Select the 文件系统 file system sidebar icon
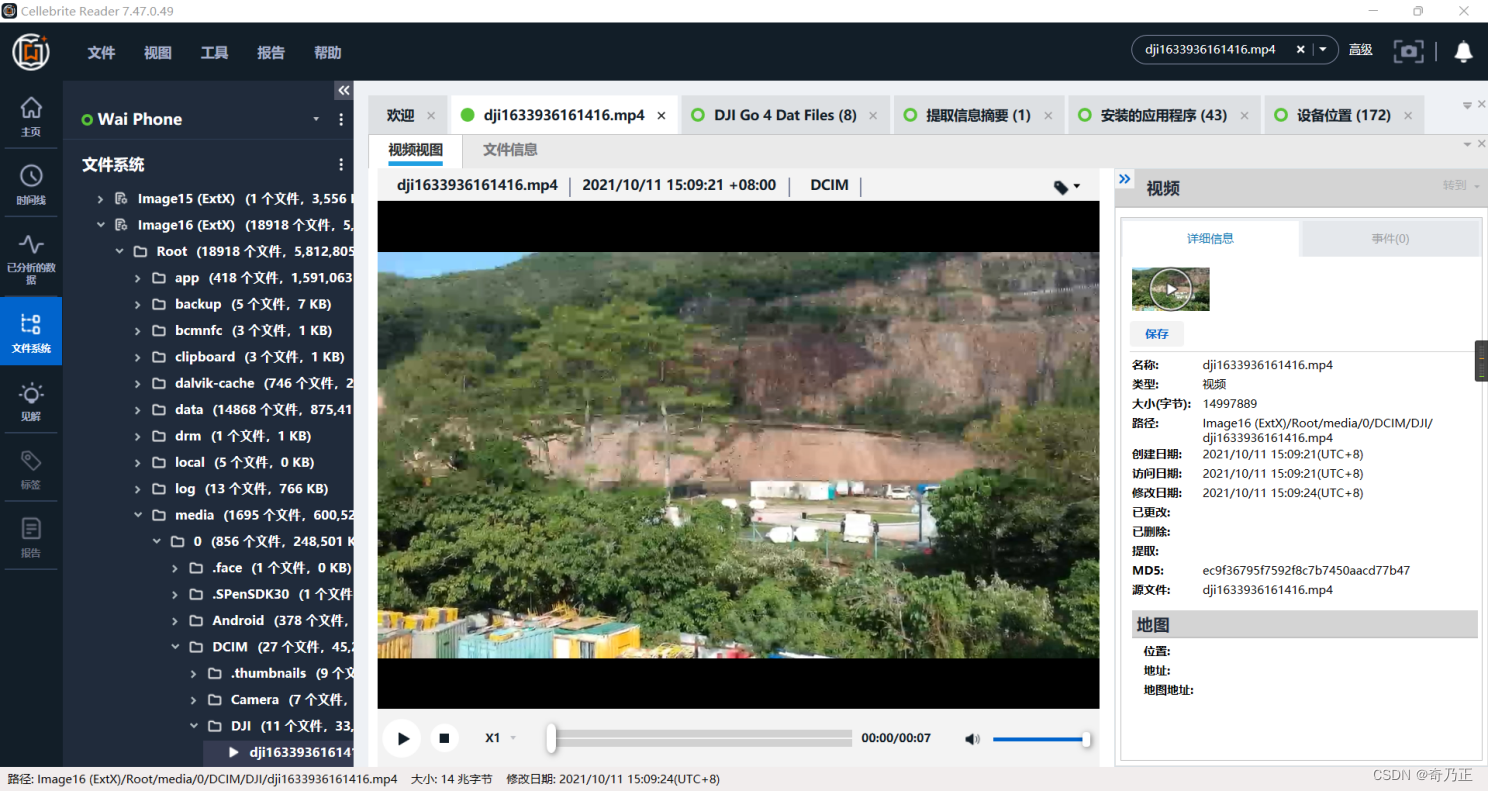Viewport: 1488px width, 791px height. coord(31,332)
